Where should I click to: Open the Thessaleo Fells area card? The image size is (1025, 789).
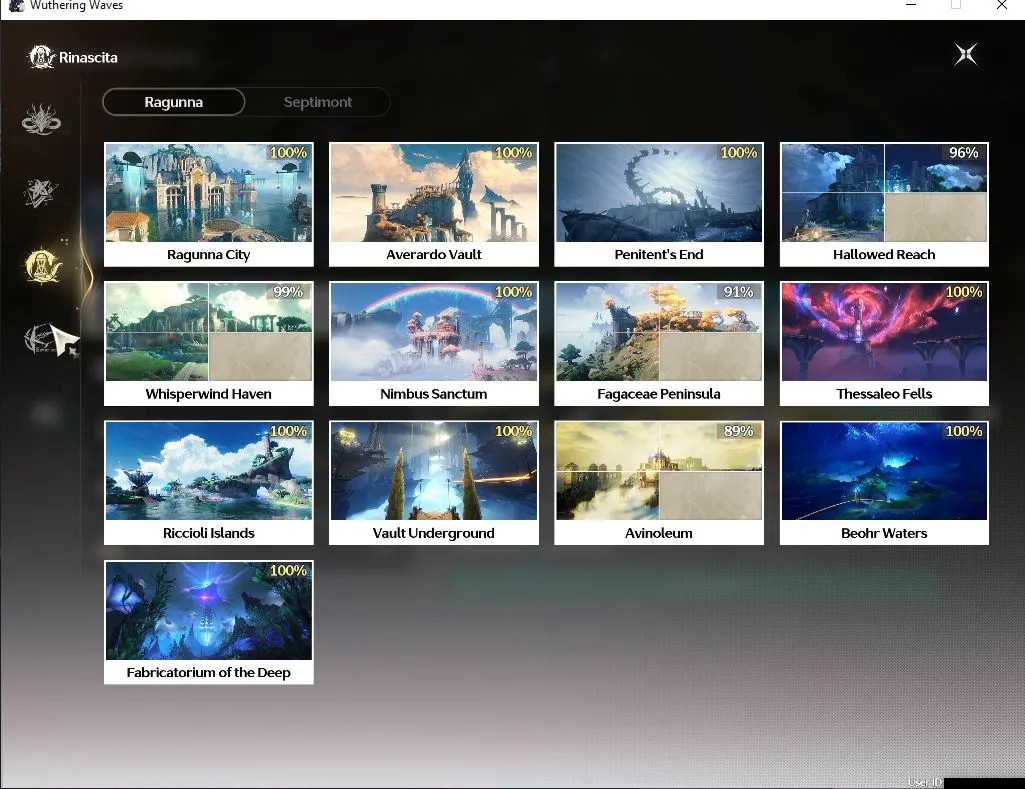click(884, 343)
